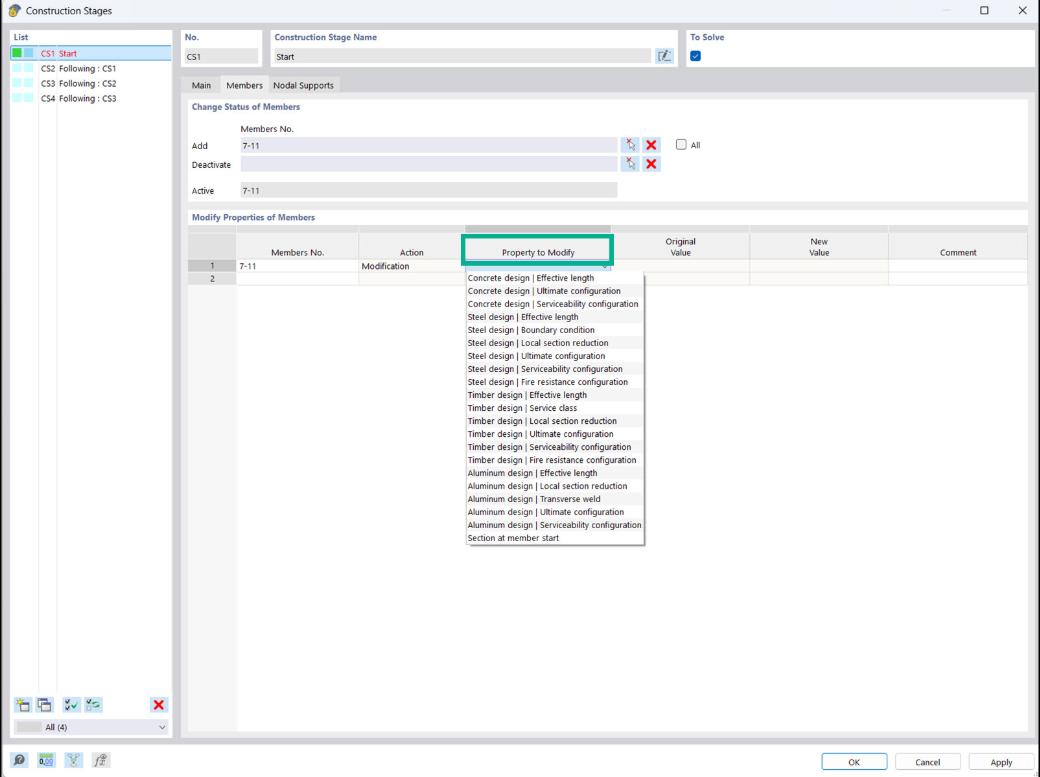
Task: Click the New Value column header
Action: (819, 247)
